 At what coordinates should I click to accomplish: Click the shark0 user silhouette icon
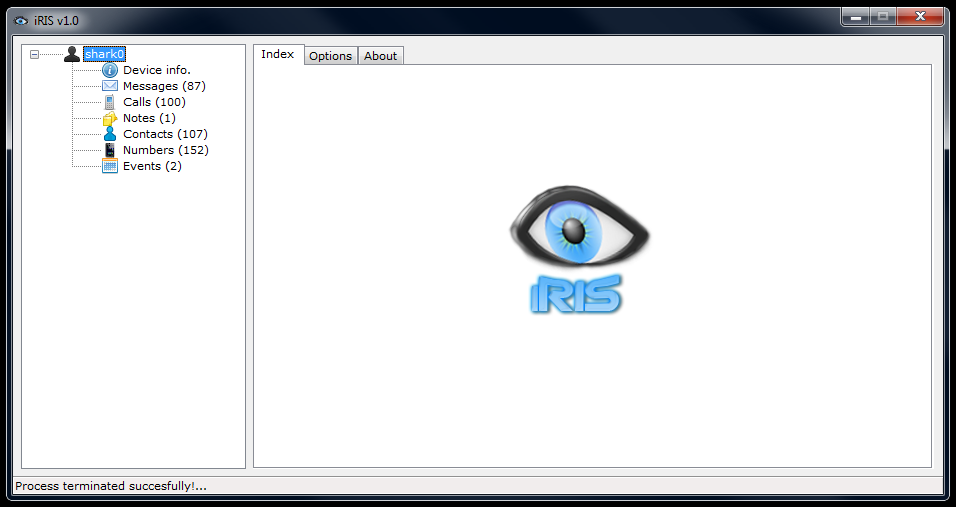coord(72,54)
